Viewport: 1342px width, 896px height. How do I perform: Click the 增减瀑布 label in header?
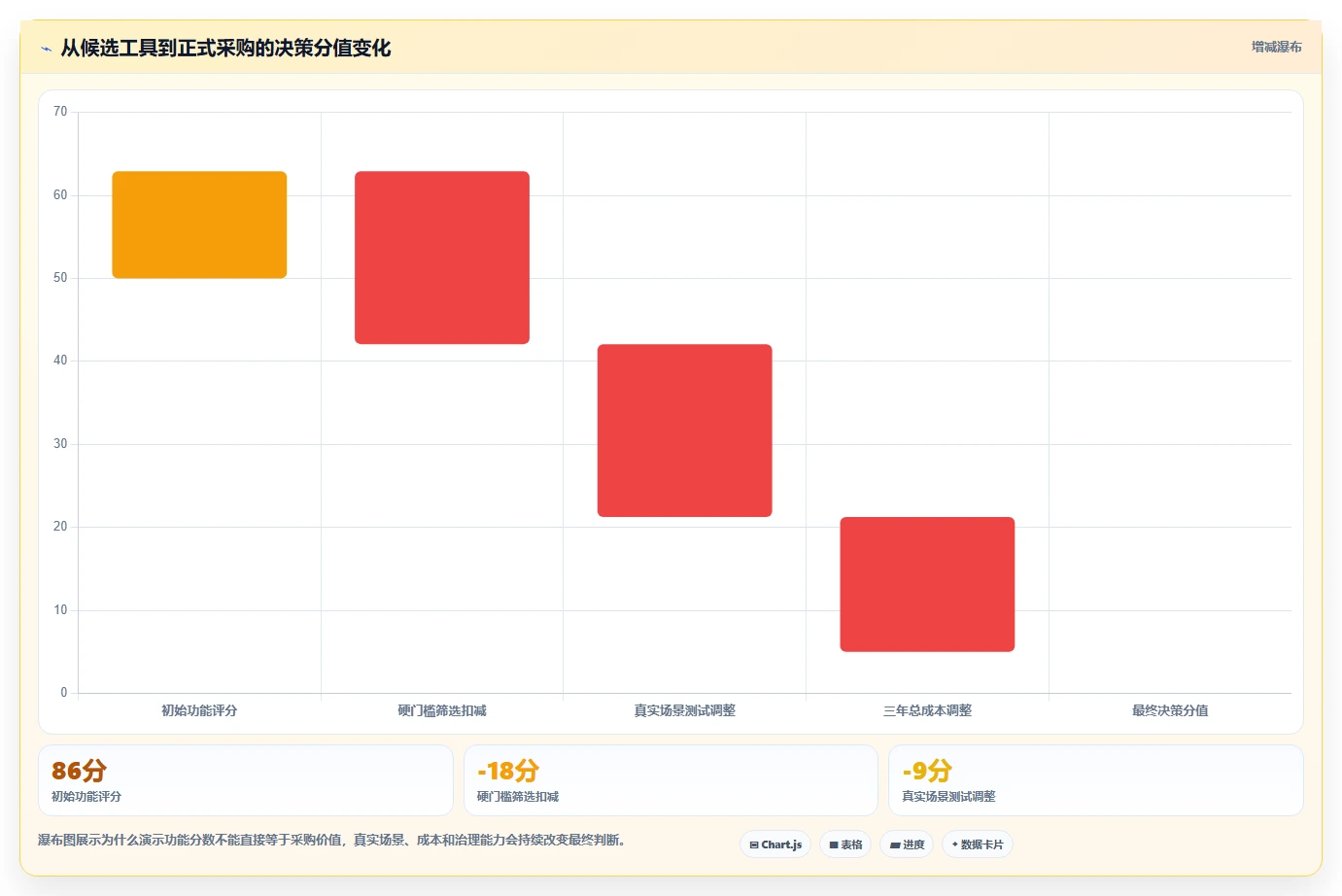pyautogui.click(x=1276, y=47)
